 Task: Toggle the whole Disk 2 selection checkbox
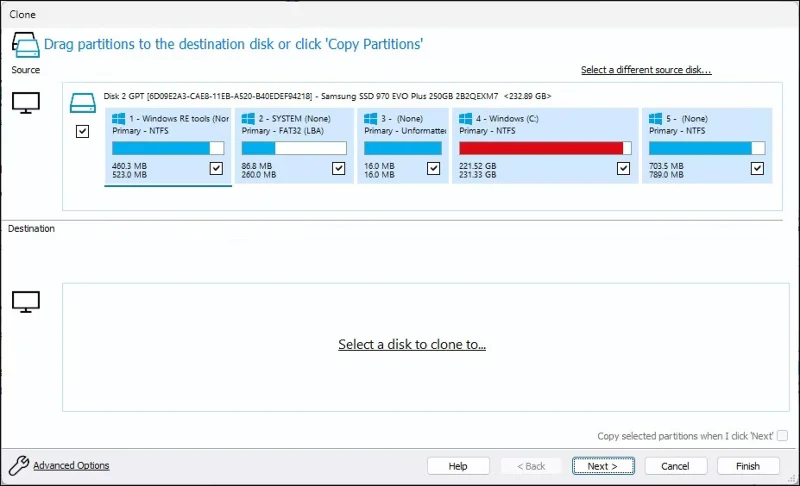click(83, 132)
